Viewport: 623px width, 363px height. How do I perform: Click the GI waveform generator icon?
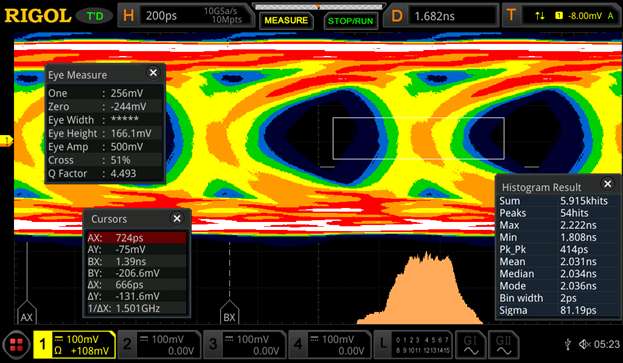click(x=470, y=345)
